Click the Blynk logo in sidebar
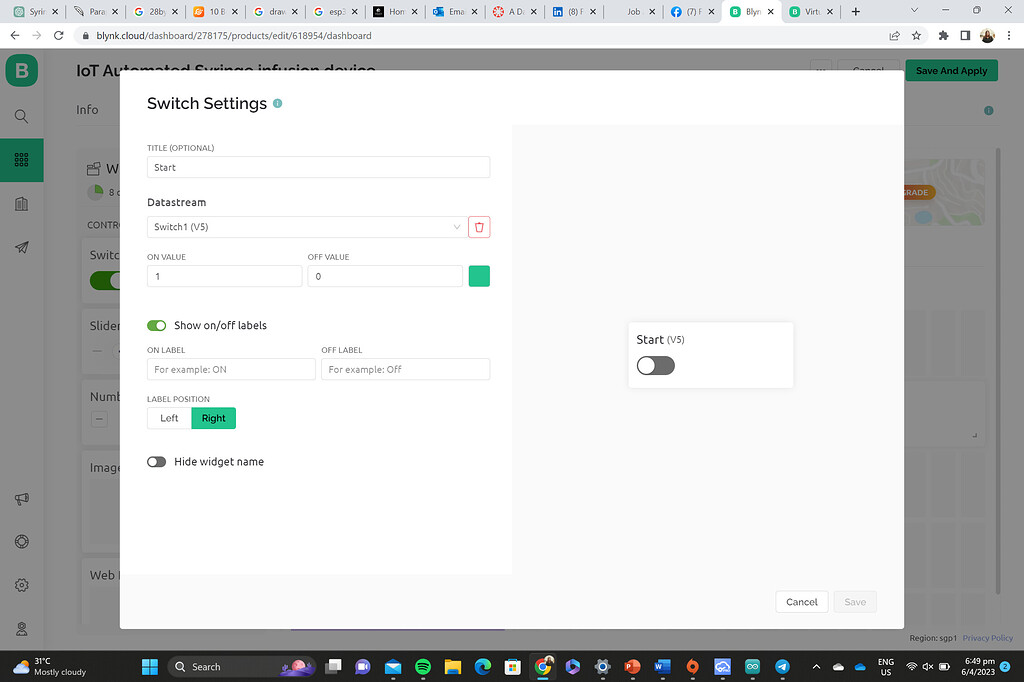The width and height of the screenshot is (1024, 682). (22, 71)
